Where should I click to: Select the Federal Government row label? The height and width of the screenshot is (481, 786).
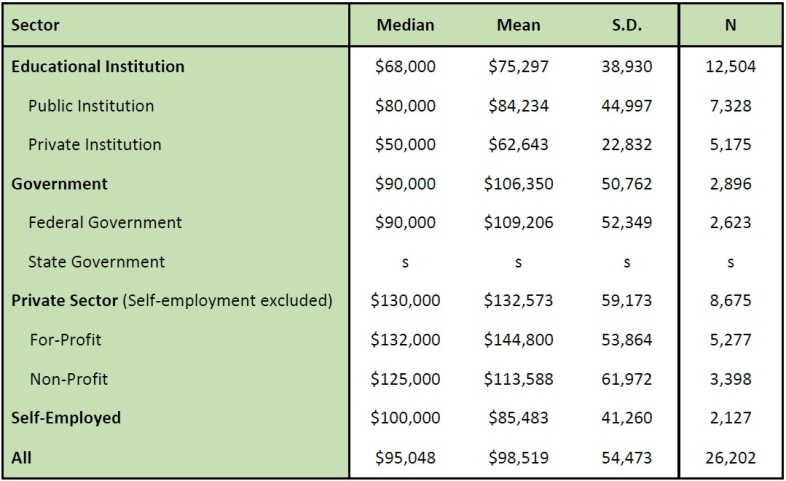click(x=105, y=222)
